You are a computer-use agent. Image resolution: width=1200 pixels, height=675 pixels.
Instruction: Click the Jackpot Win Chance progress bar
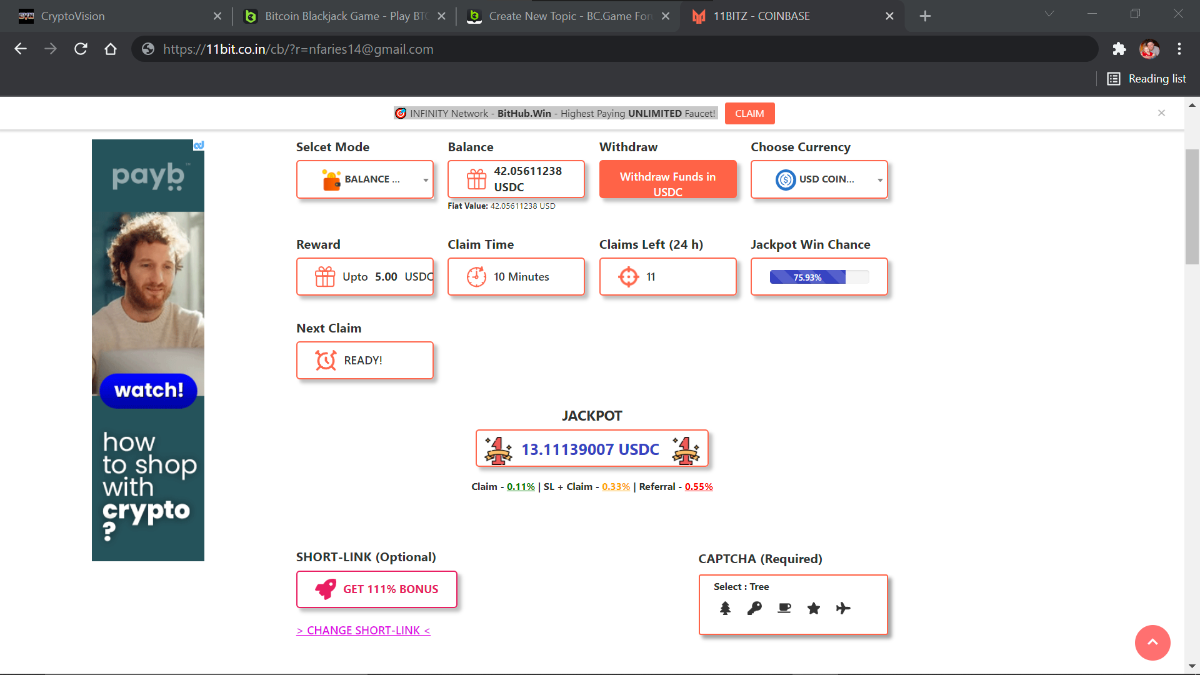819,277
